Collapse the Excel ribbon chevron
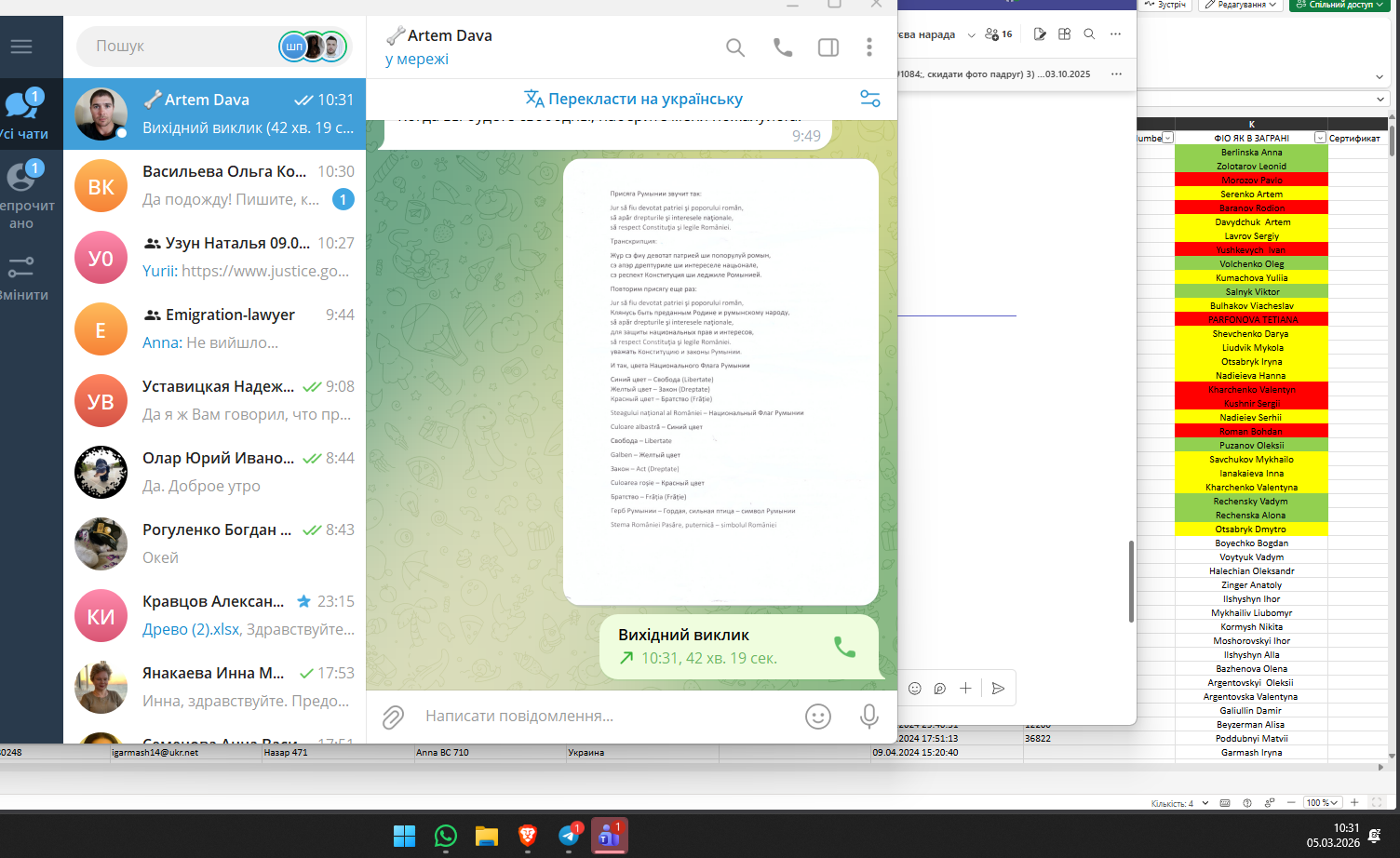Image resolution: width=1400 pixels, height=858 pixels. 1380,76
